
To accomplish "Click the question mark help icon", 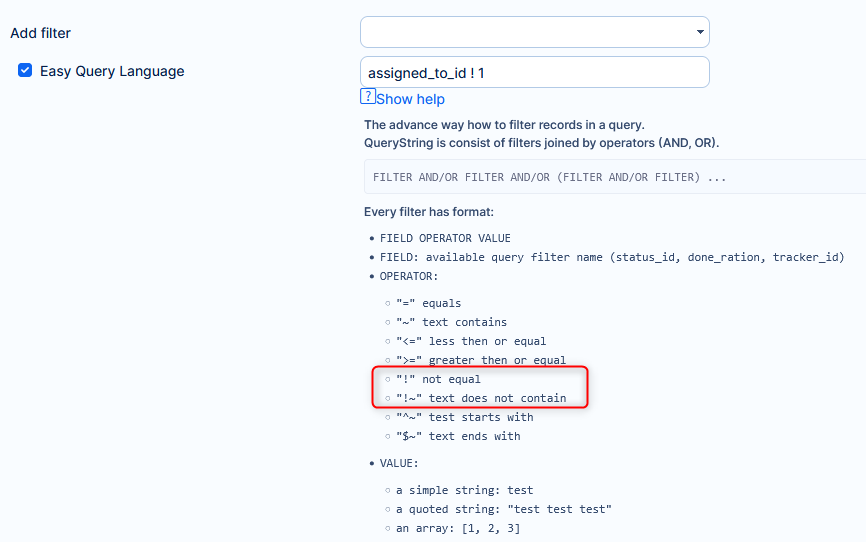I will [x=368, y=97].
